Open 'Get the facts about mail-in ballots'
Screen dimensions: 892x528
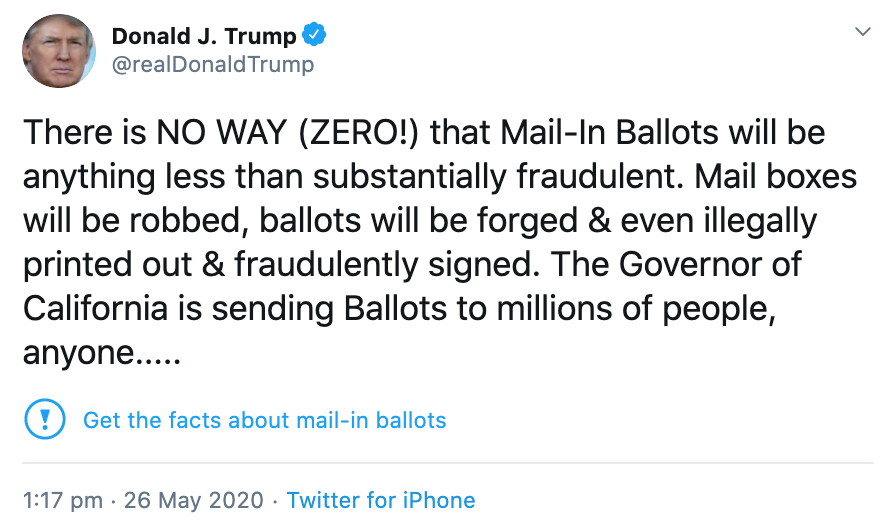pyautogui.click(x=264, y=420)
